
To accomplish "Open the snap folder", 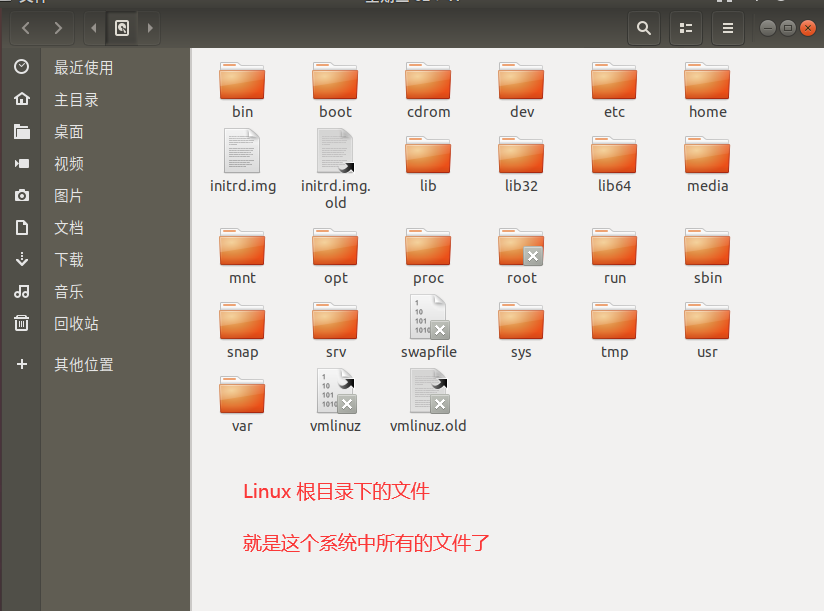I will (x=242, y=322).
